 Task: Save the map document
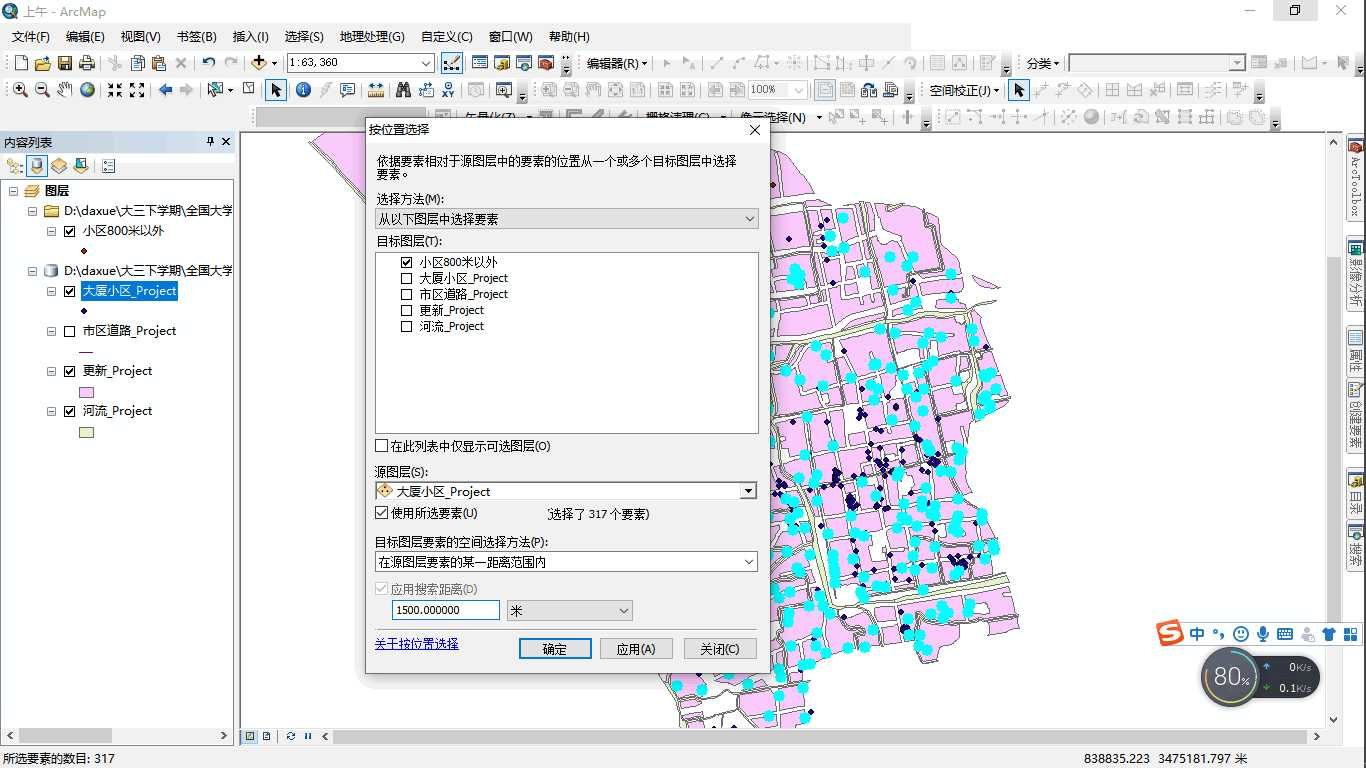[x=64, y=63]
